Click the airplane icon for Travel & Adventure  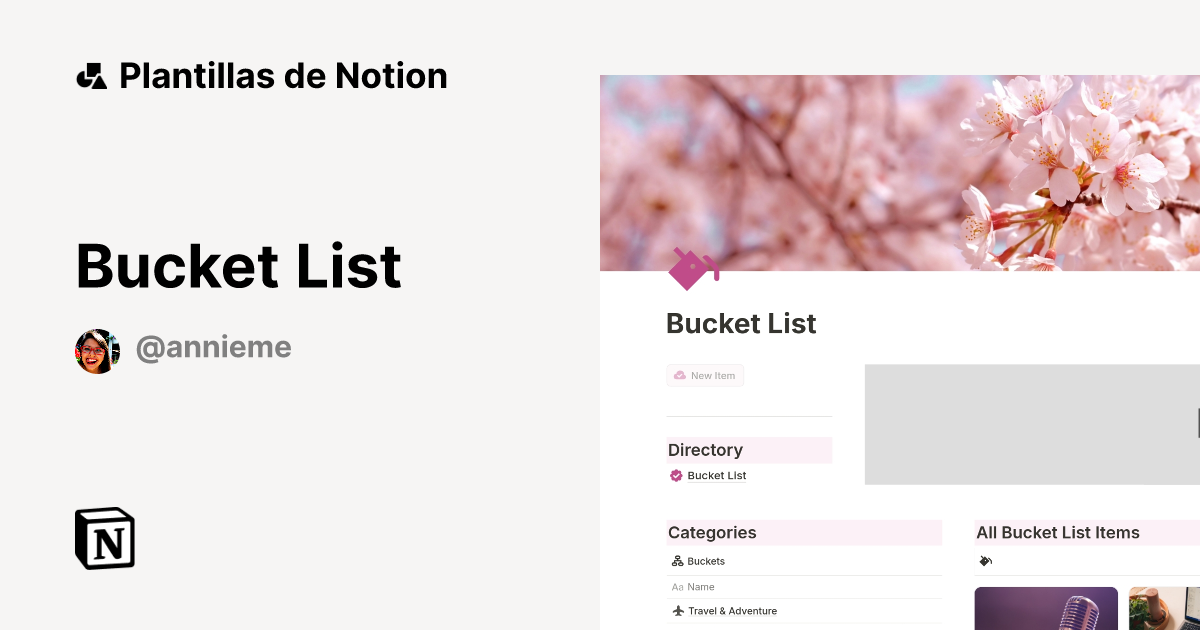[x=676, y=610]
